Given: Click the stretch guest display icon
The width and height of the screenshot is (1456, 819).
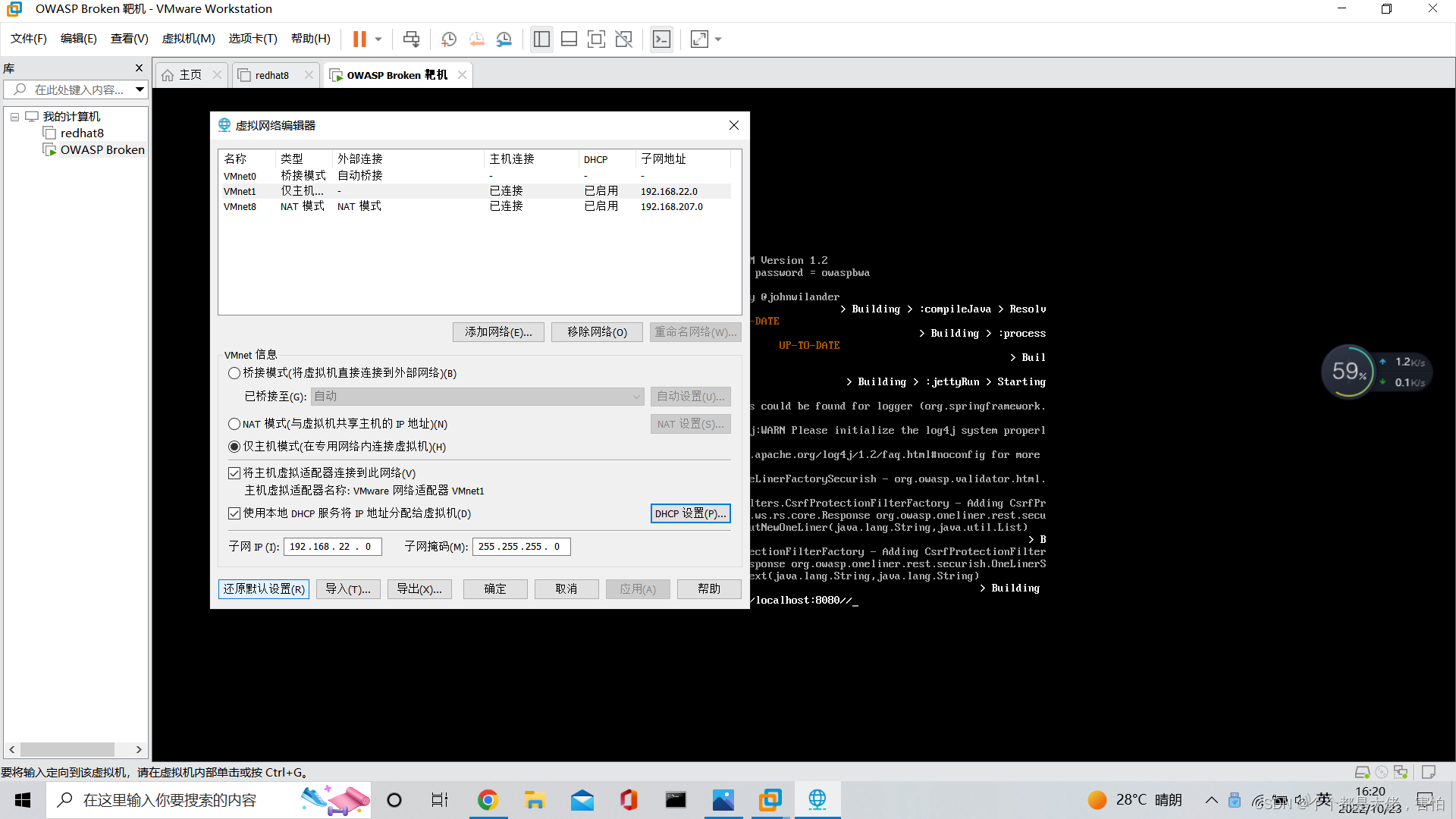Looking at the screenshot, I should [x=699, y=39].
